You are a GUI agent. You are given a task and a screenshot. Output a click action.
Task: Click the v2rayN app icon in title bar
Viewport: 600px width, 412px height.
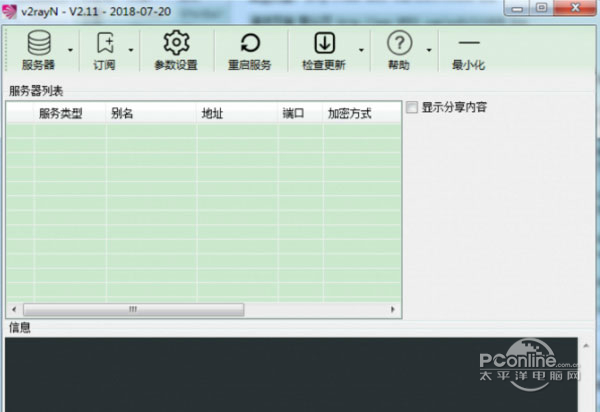pos(10,11)
